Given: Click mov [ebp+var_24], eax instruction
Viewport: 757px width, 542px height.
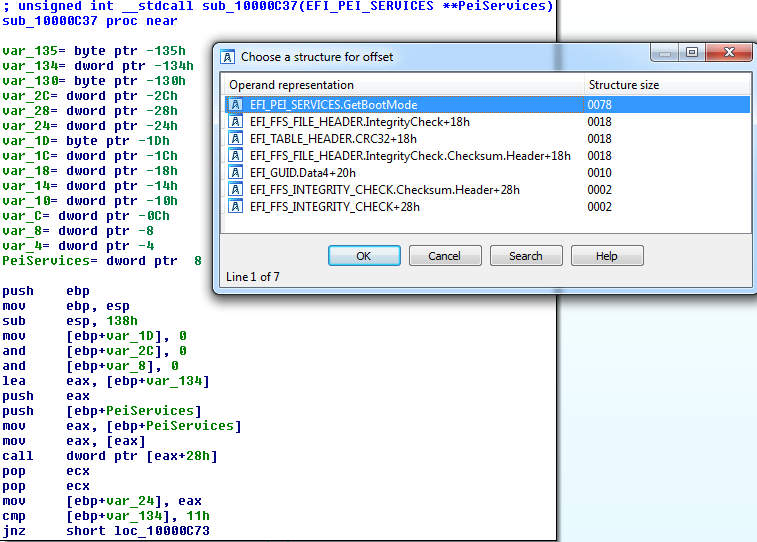Looking at the screenshot, I should 102,501.
